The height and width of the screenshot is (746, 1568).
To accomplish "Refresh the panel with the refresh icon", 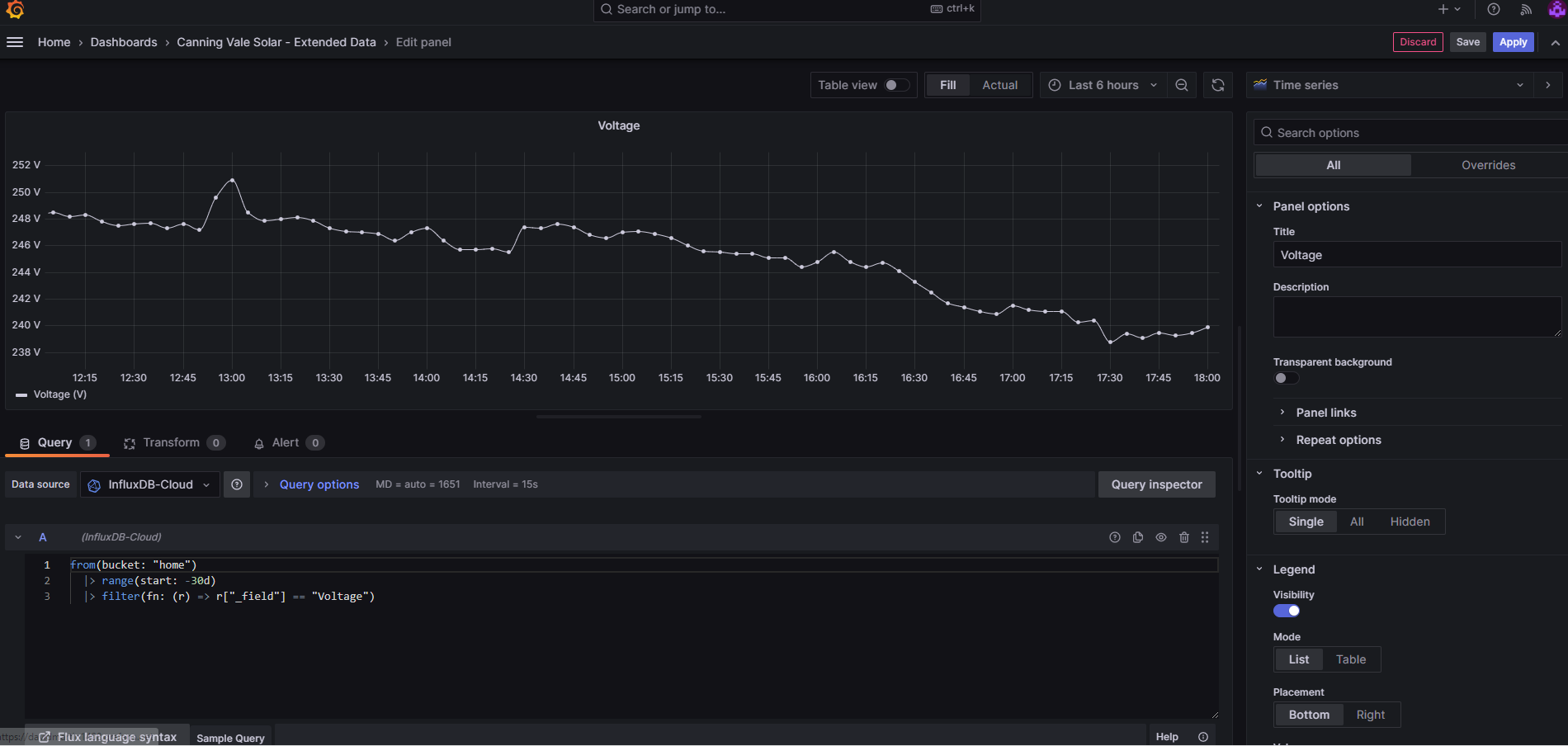I will 1217,85.
